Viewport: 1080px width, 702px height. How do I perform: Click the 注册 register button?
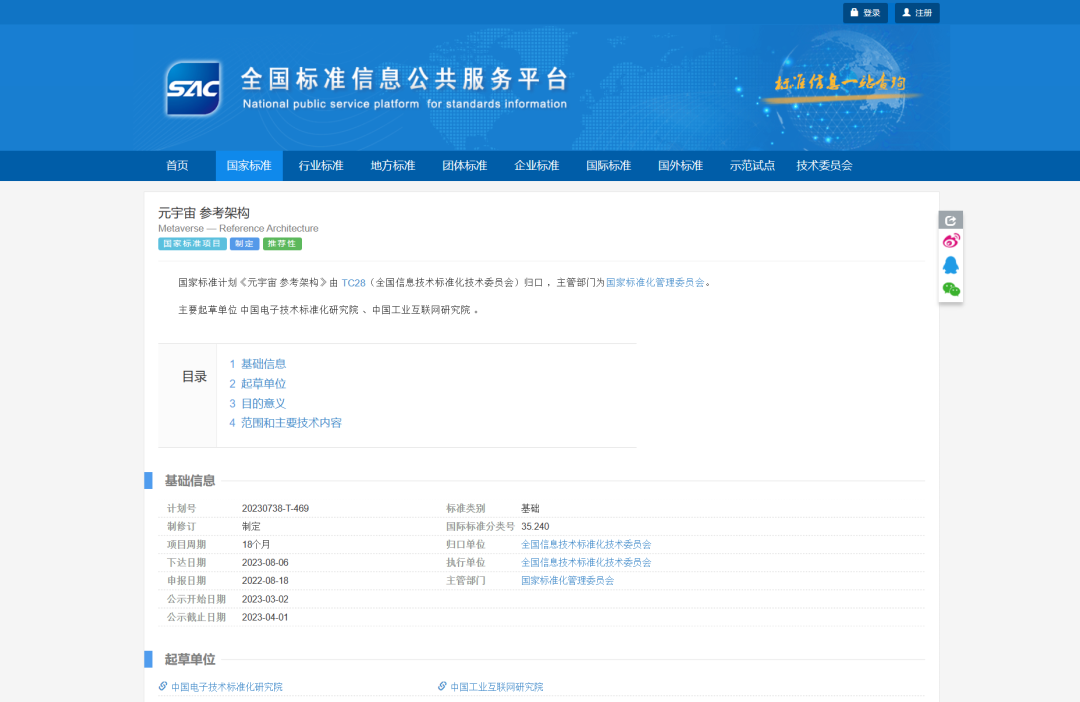tap(917, 13)
